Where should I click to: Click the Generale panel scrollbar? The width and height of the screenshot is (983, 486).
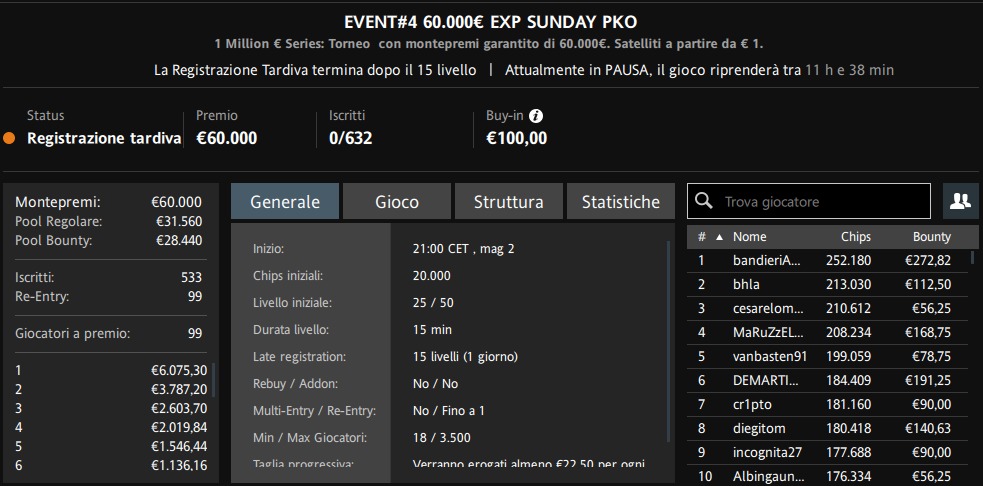coord(668,342)
